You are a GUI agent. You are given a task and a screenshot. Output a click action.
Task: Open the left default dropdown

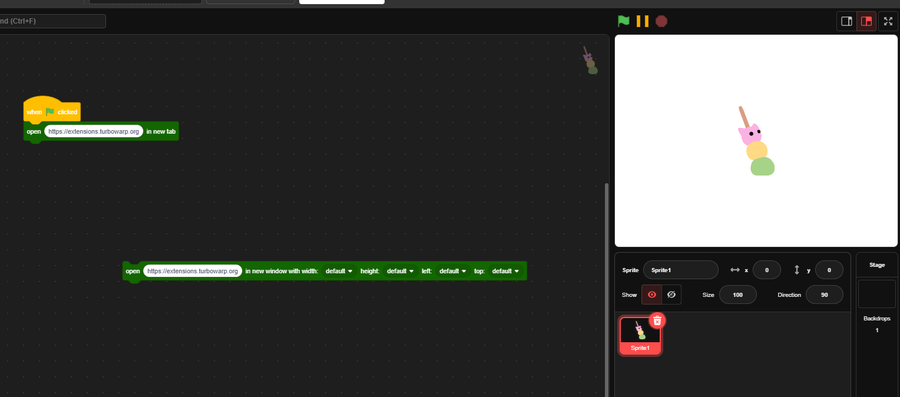click(x=452, y=271)
